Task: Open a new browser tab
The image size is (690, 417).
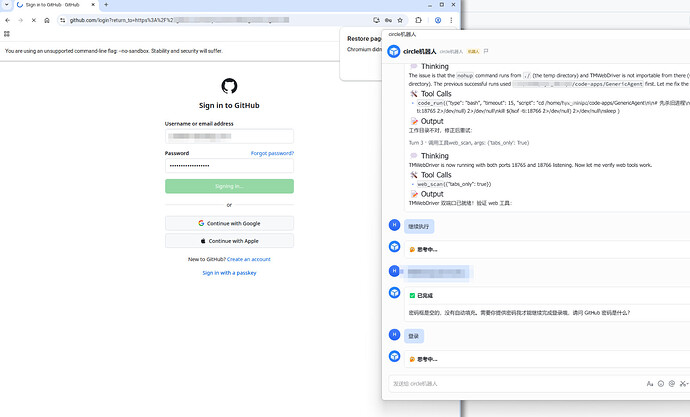Action: tap(106, 5)
